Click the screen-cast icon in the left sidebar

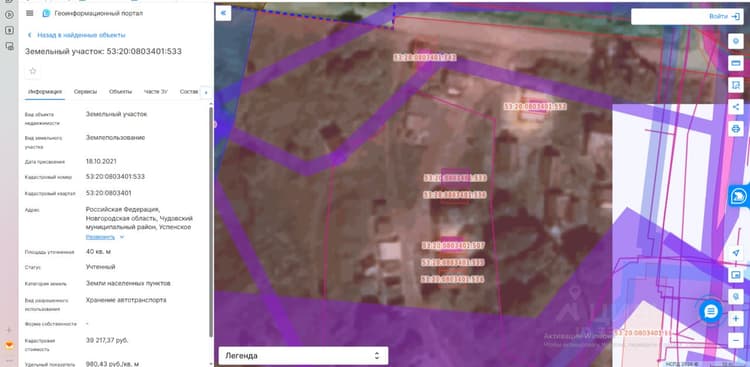point(9,46)
